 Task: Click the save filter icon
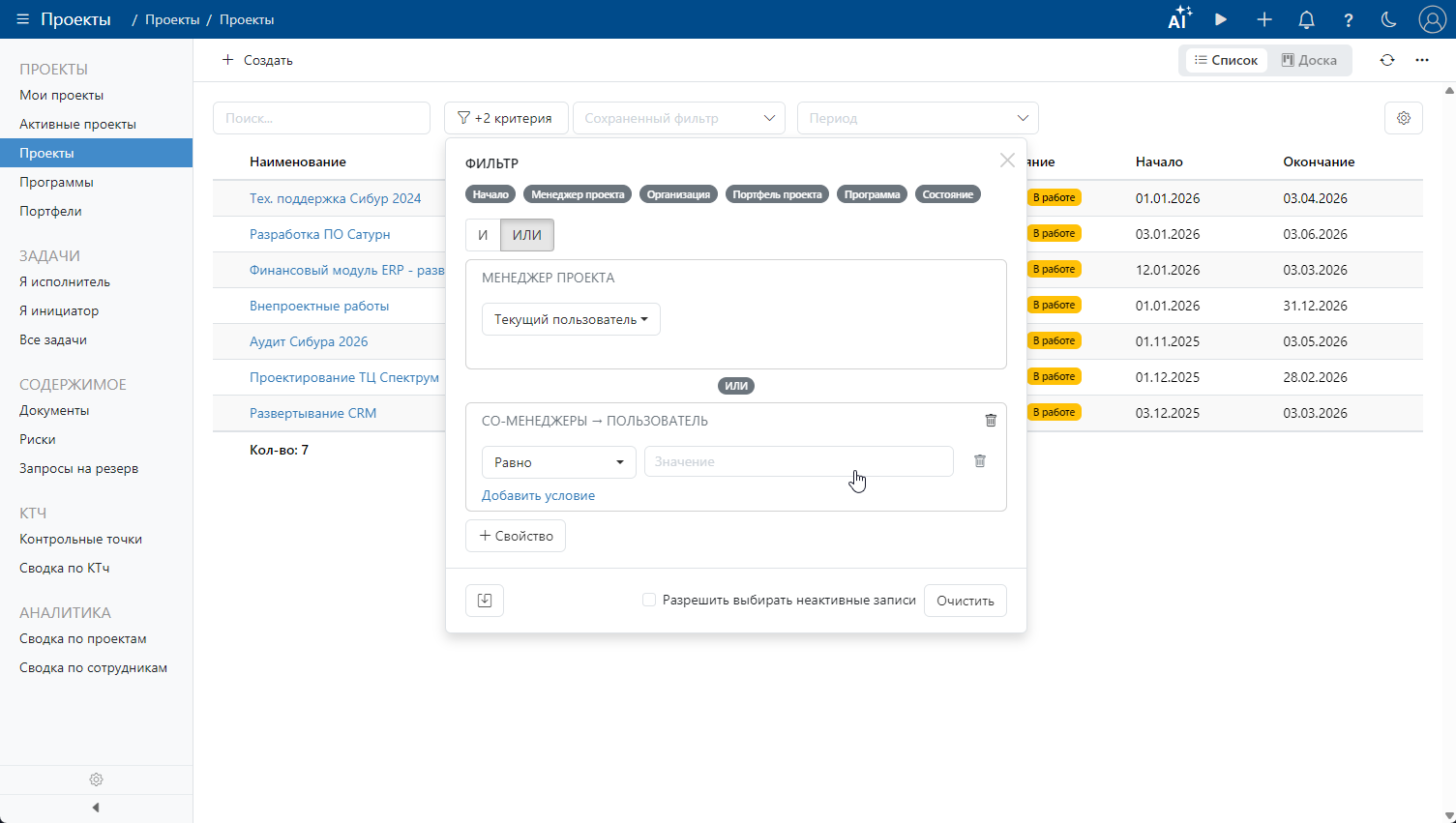(485, 601)
